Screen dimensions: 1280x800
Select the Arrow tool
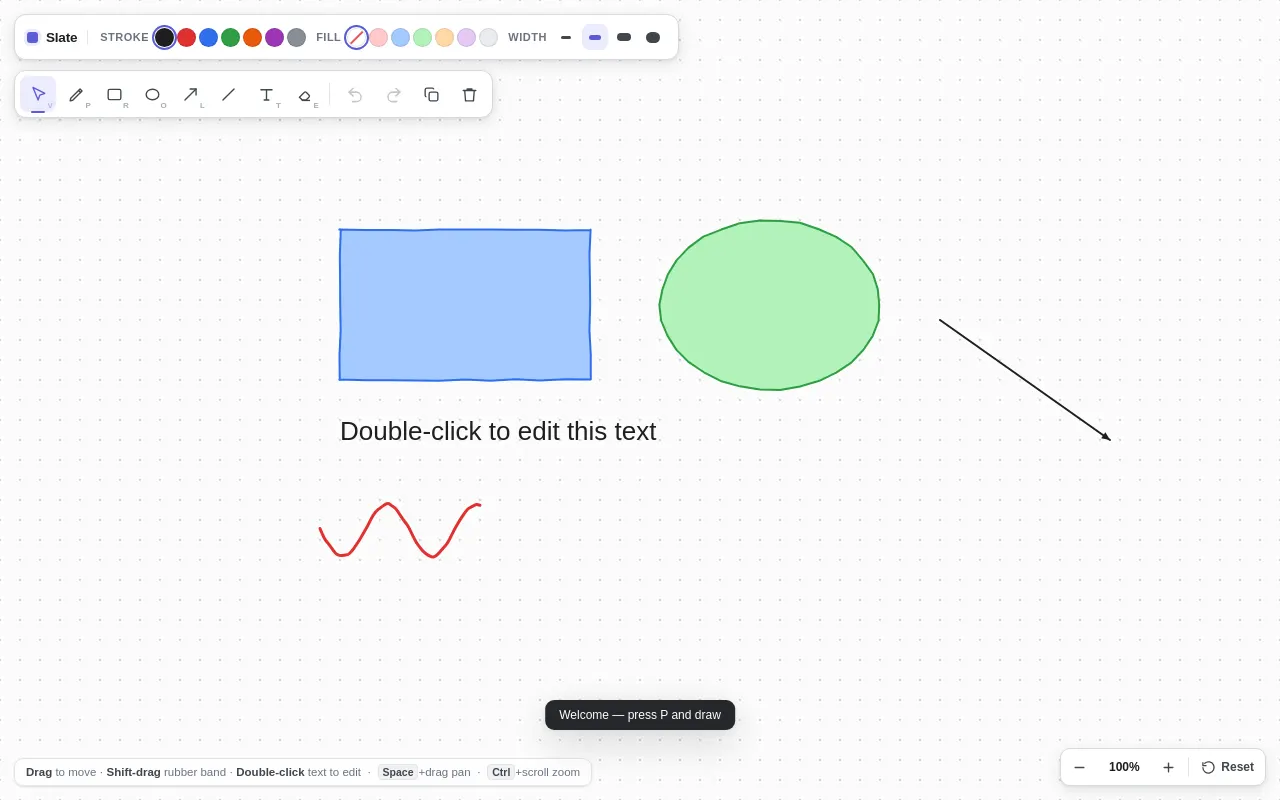point(190,94)
